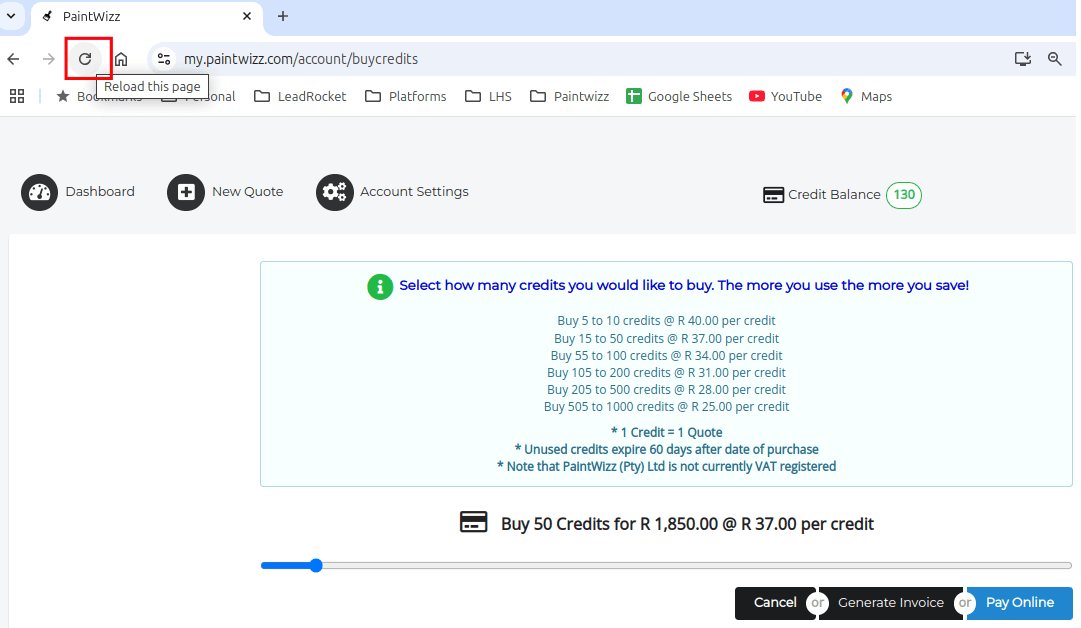Open the Platforms bookmarks folder
The height and width of the screenshot is (628, 1081).
(405, 96)
